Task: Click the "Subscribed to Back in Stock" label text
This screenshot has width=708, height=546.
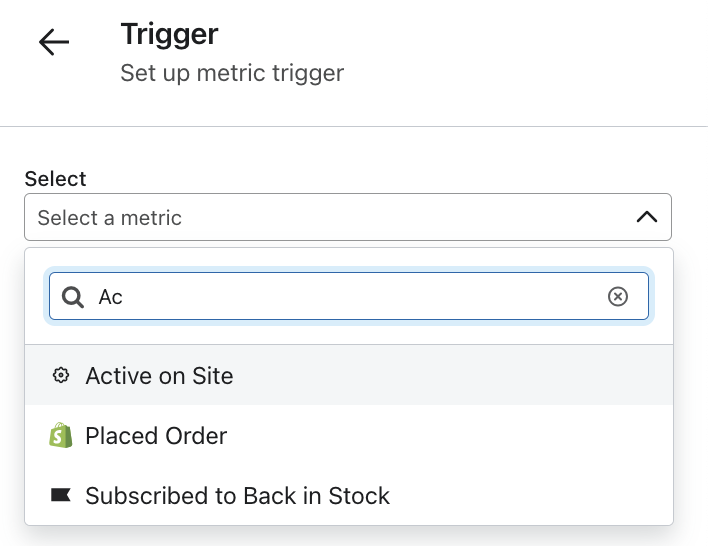Action: click(x=237, y=496)
